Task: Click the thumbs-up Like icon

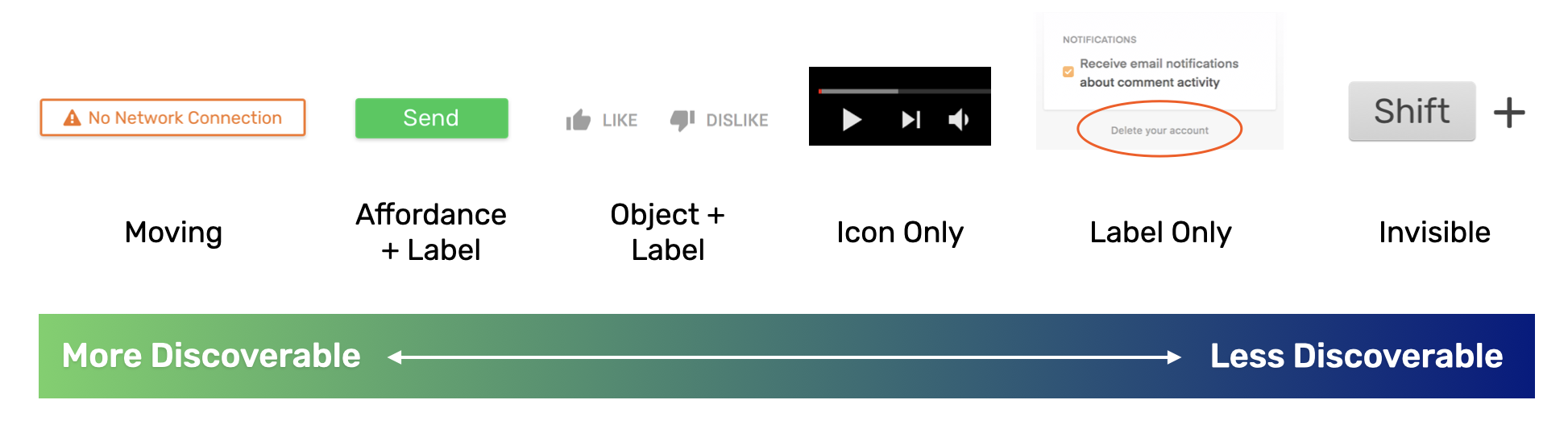Action: 578,121
